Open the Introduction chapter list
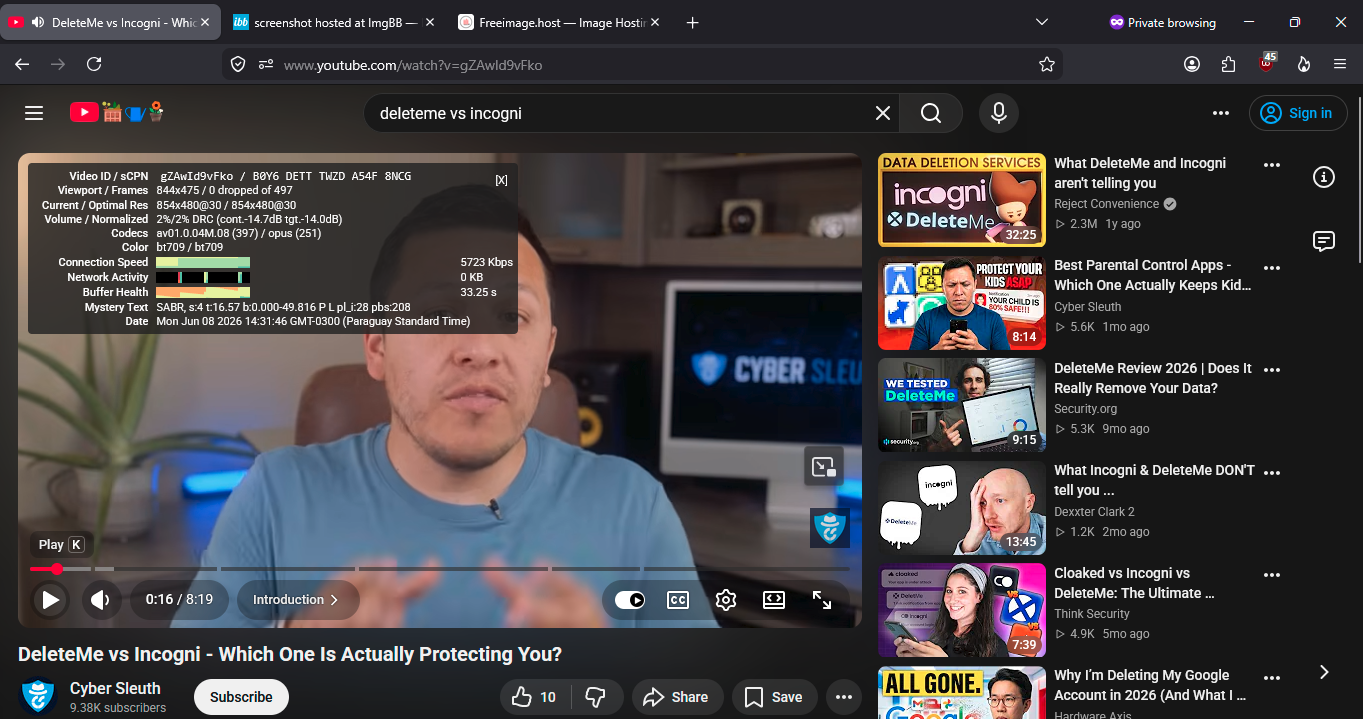 click(297, 600)
